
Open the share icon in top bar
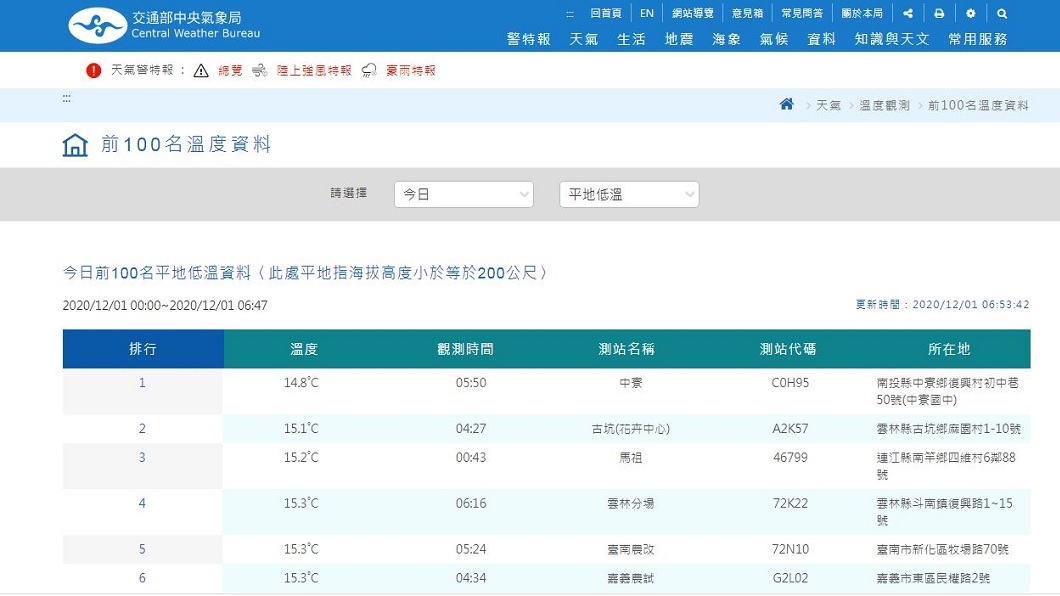[908, 14]
